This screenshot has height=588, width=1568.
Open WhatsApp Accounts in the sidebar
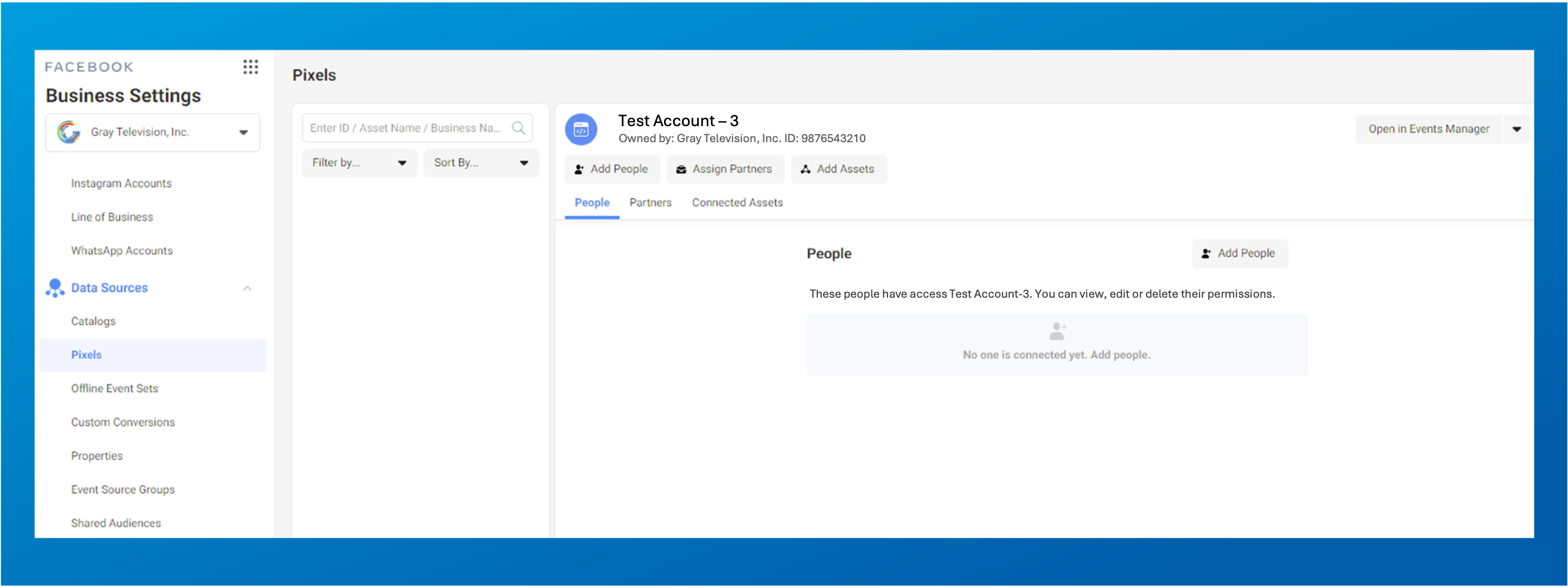[122, 251]
